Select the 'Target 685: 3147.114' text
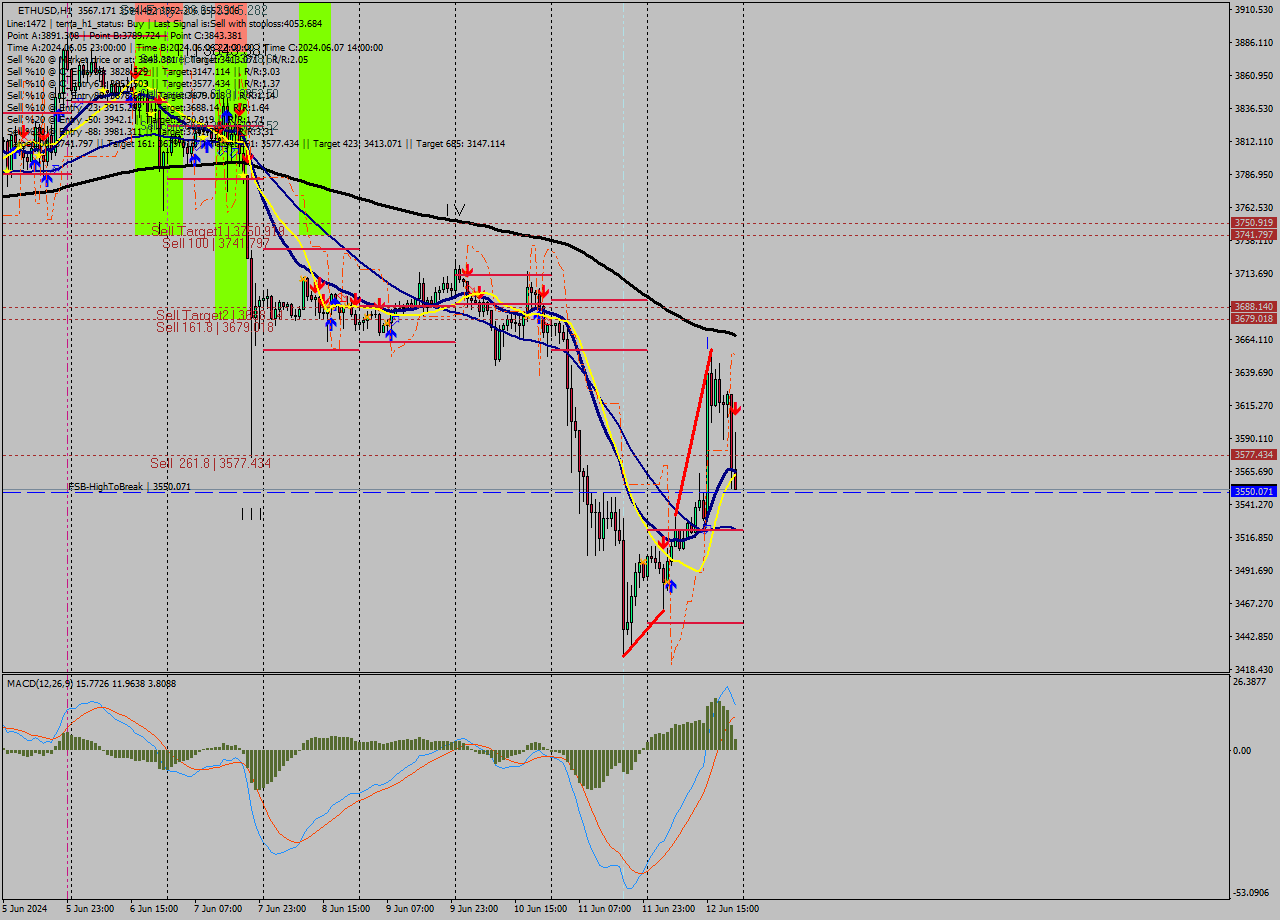 point(460,144)
